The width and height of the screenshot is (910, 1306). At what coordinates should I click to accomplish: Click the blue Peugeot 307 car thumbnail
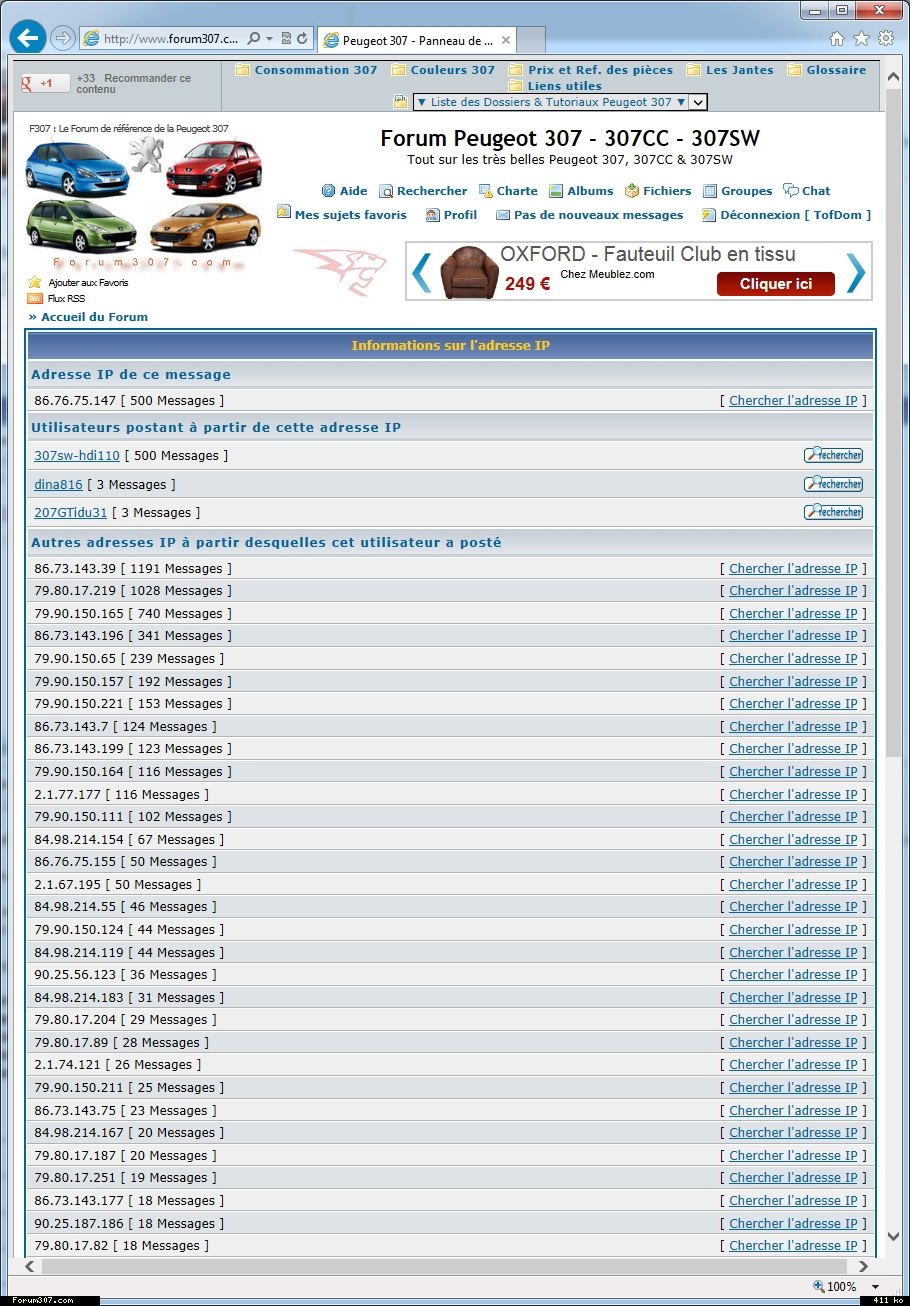tap(76, 168)
